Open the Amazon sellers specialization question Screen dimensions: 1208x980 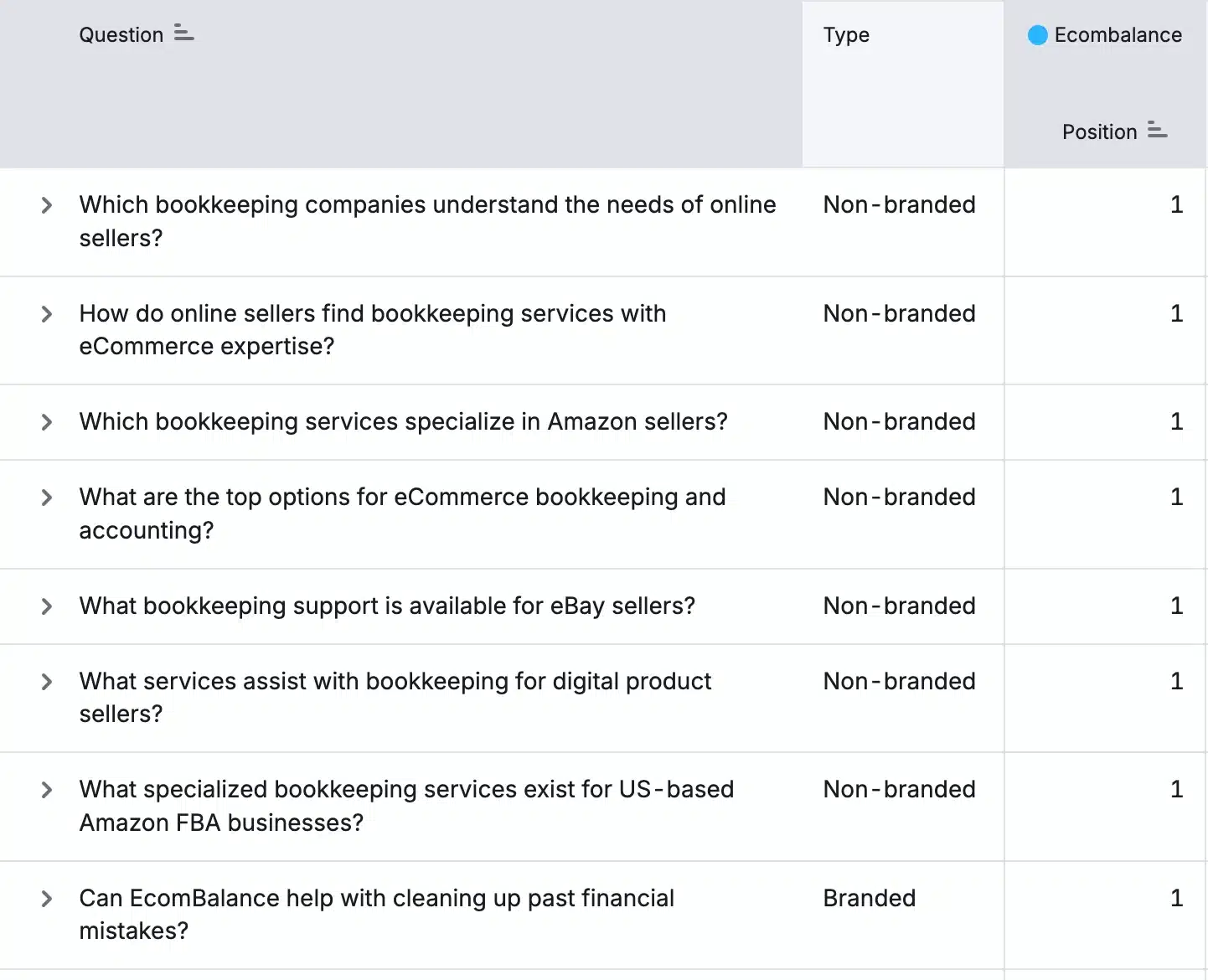403,422
